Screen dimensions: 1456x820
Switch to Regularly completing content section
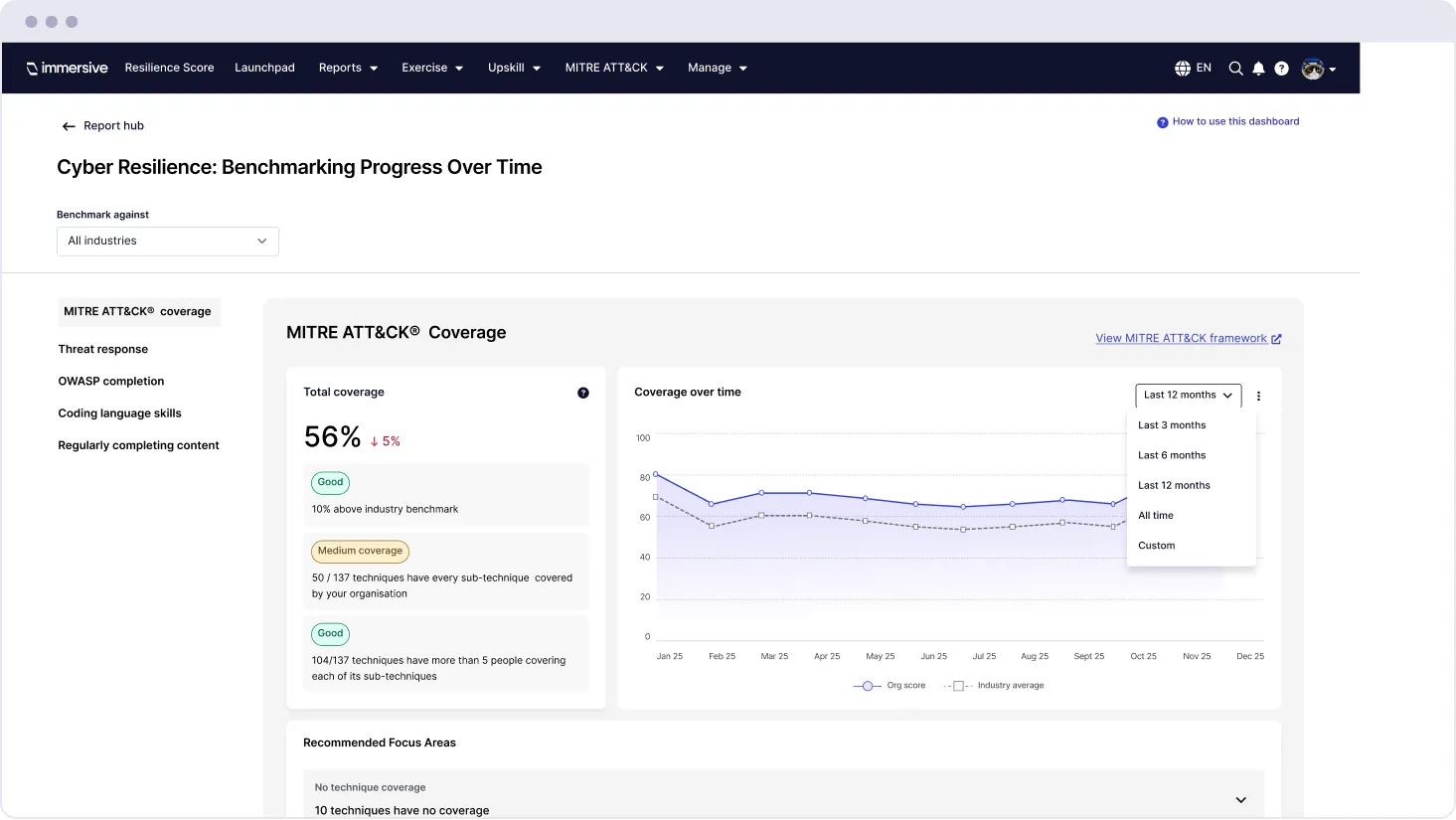tap(139, 445)
